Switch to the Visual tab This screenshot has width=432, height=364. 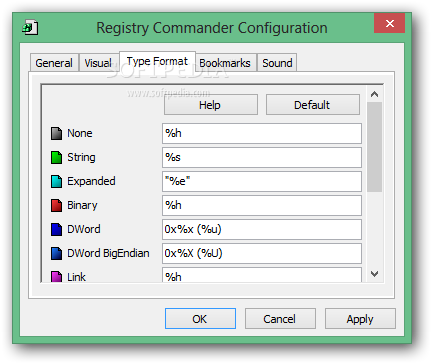[x=99, y=63]
